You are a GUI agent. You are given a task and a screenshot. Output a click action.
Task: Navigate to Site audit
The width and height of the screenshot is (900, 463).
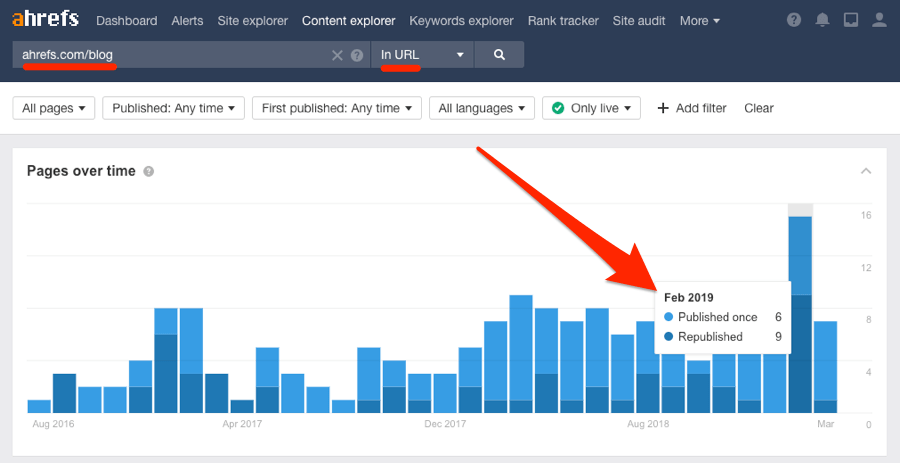coord(639,21)
